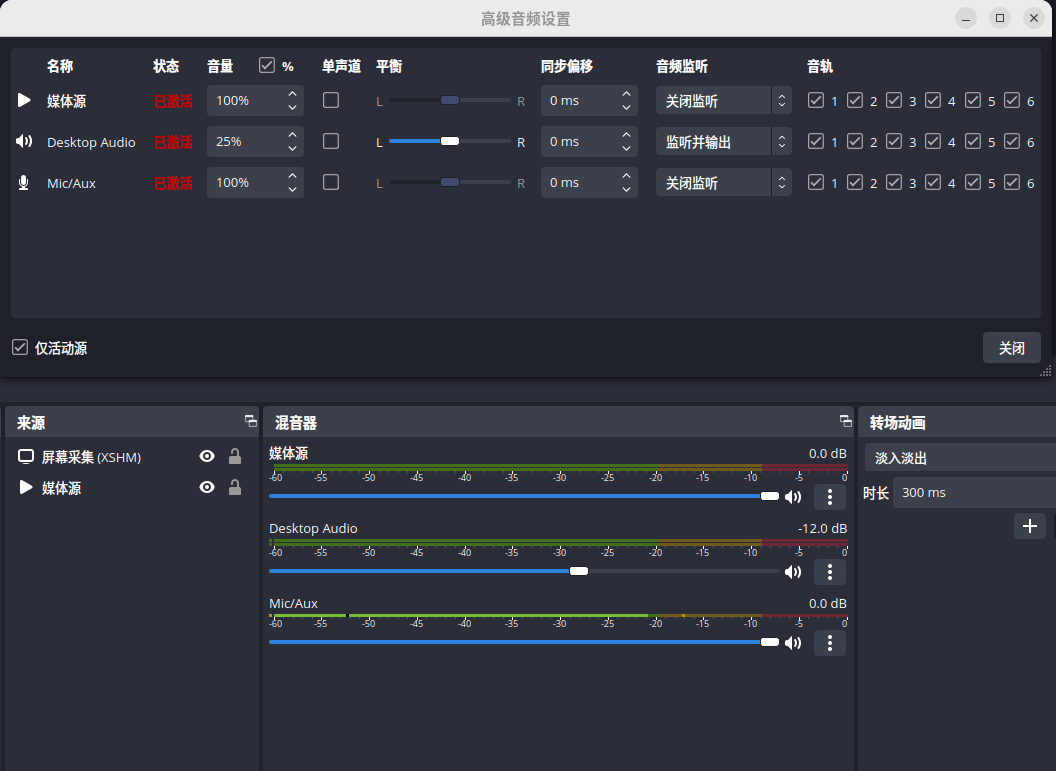Image resolution: width=1056 pixels, height=771 pixels.
Task: Adjust the Desktop Audio balance slider
Action: [450, 141]
